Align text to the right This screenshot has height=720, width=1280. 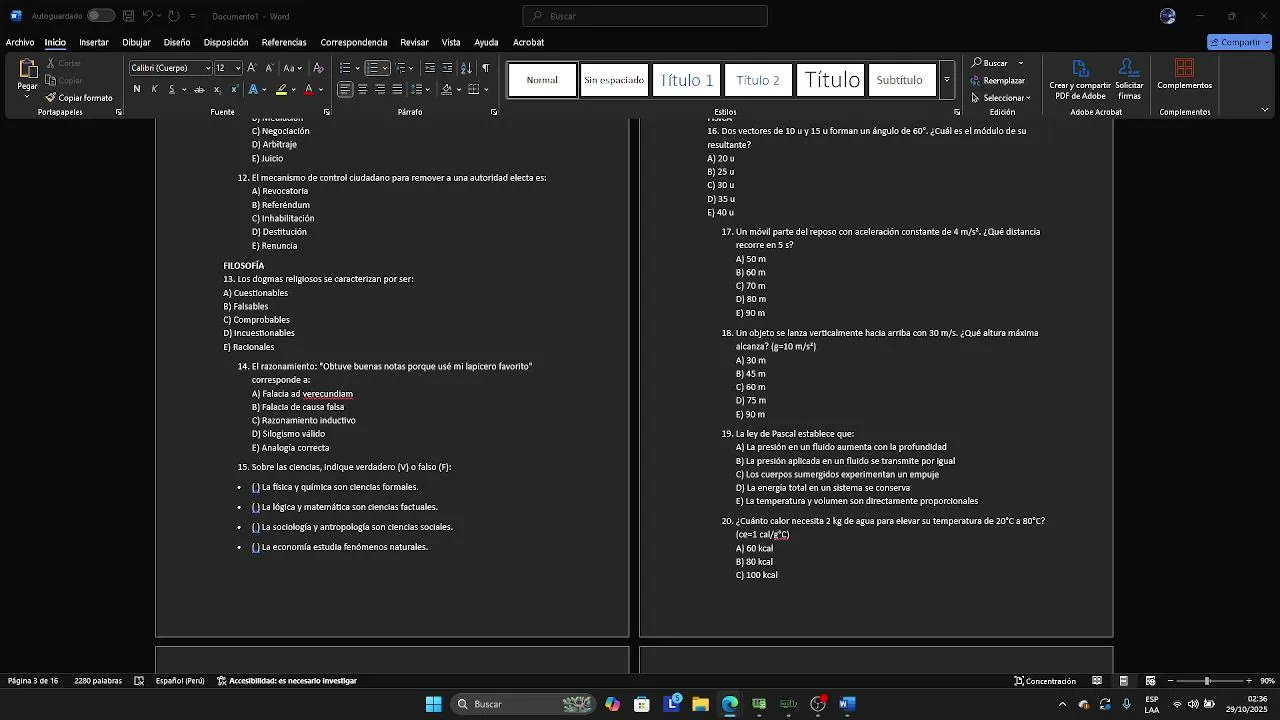pos(380,90)
